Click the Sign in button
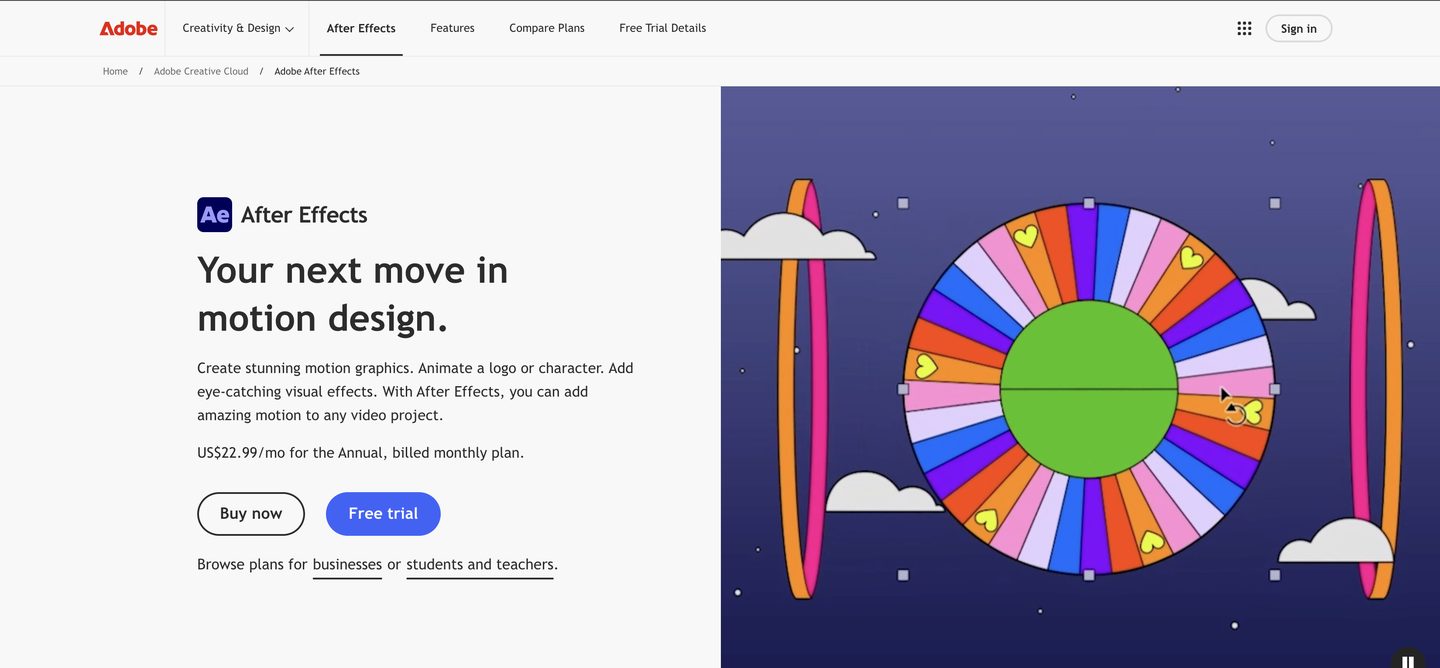1440x668 pixels. coord(1298,28)
